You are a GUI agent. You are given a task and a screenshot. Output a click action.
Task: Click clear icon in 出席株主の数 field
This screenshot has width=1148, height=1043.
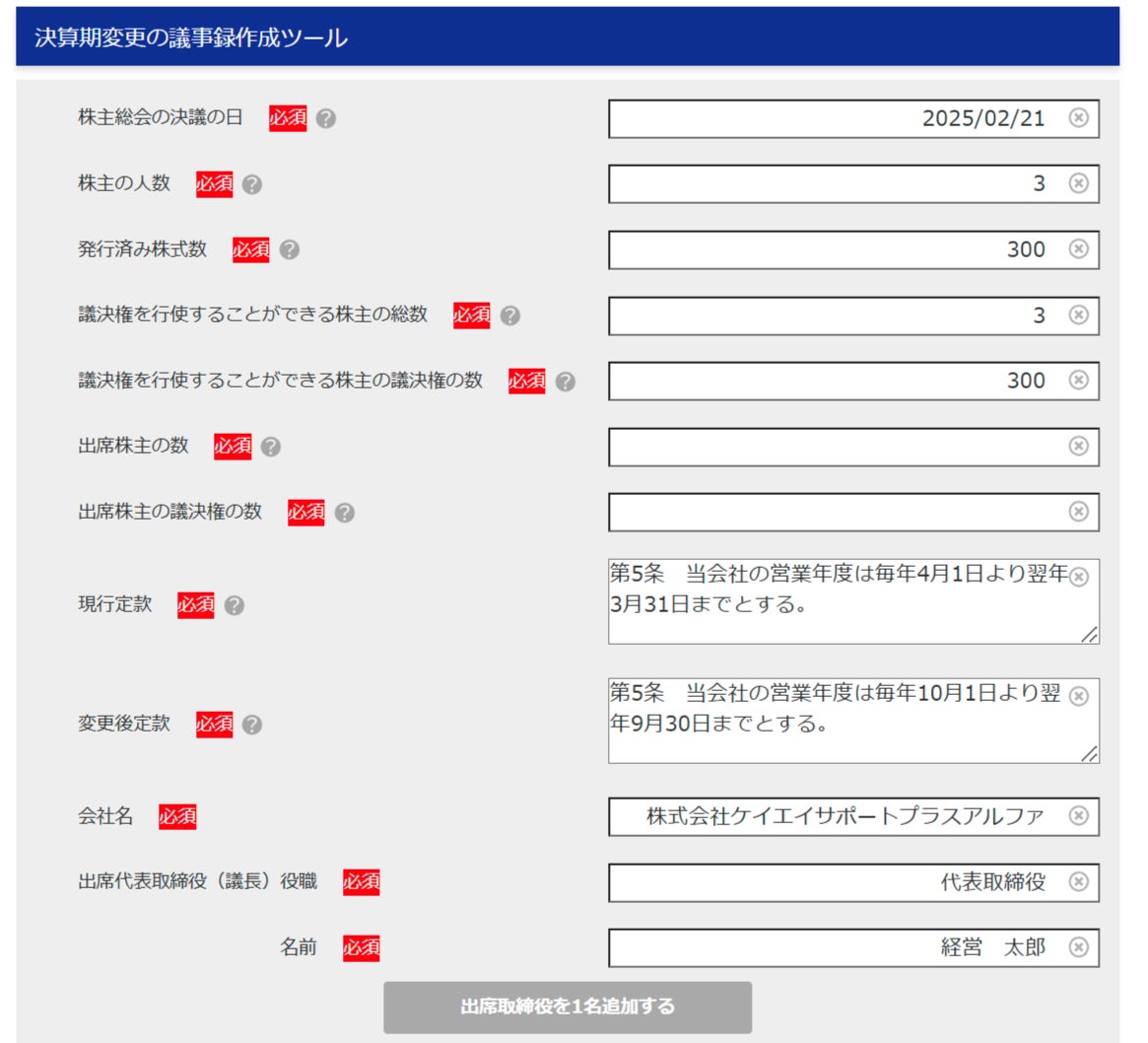point(1078,446)
